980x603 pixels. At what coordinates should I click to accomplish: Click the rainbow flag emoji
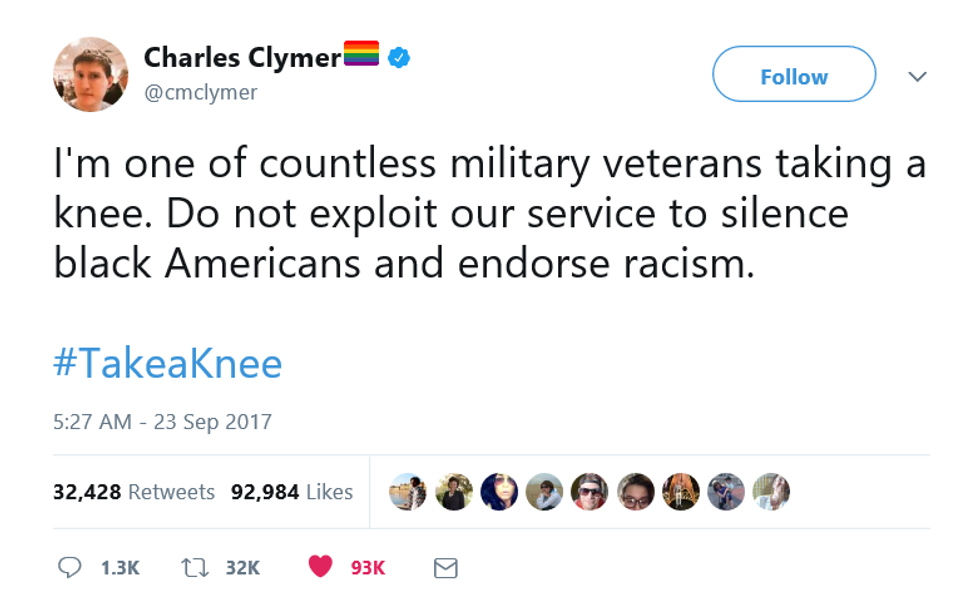(361, 54)
